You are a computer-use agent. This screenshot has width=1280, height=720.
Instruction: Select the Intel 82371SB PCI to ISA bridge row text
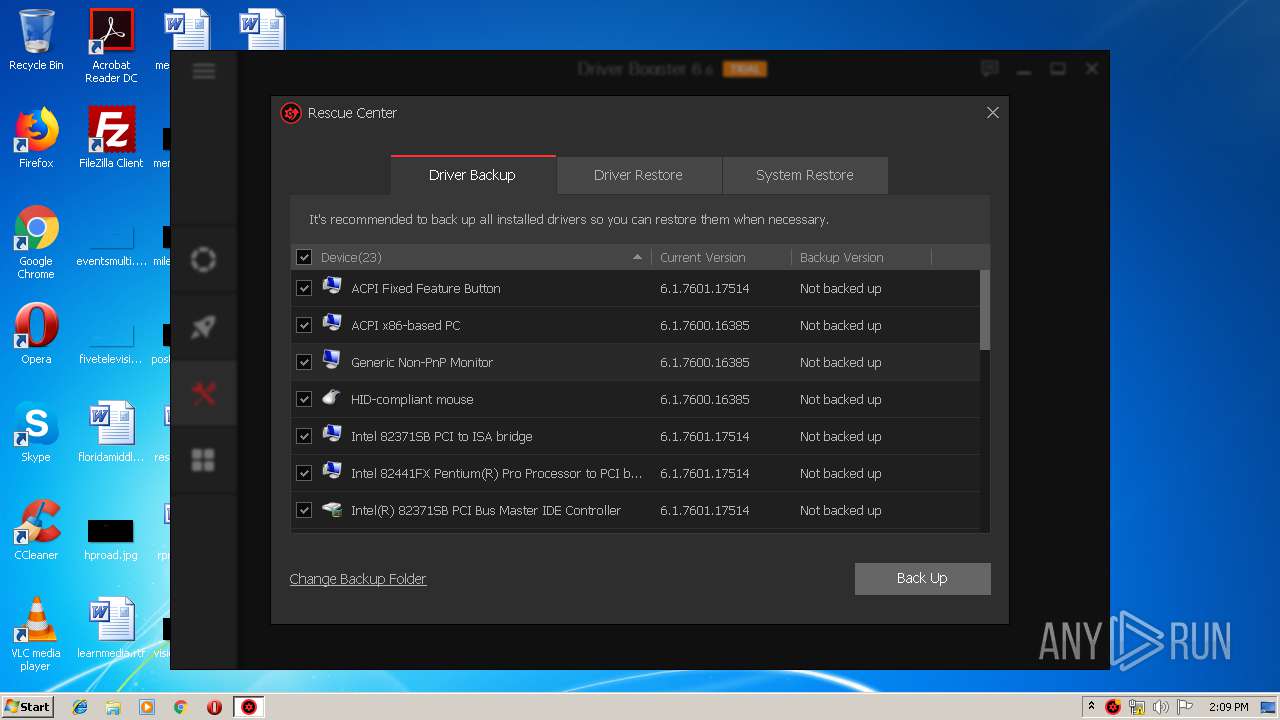coord(441,436)
